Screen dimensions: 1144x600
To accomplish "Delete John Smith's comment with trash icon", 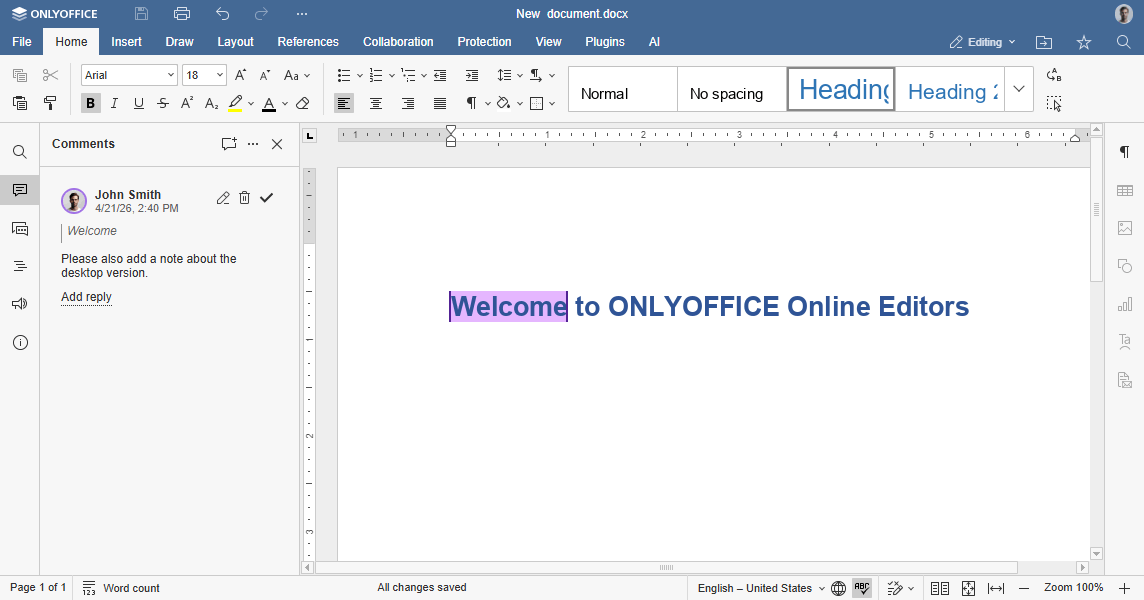I will [x=245, y=198].
